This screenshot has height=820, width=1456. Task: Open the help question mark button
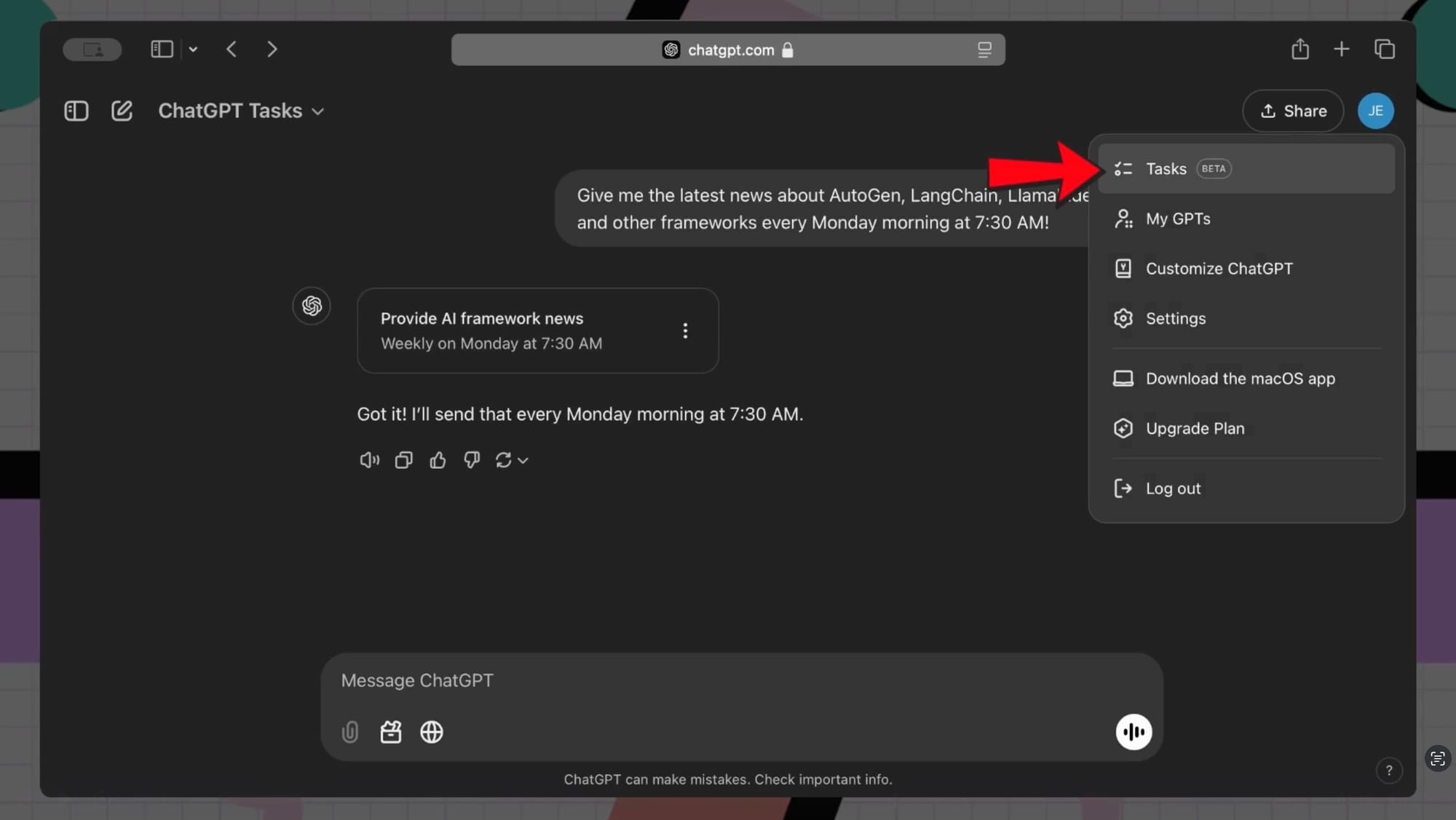pos(1389,770)
